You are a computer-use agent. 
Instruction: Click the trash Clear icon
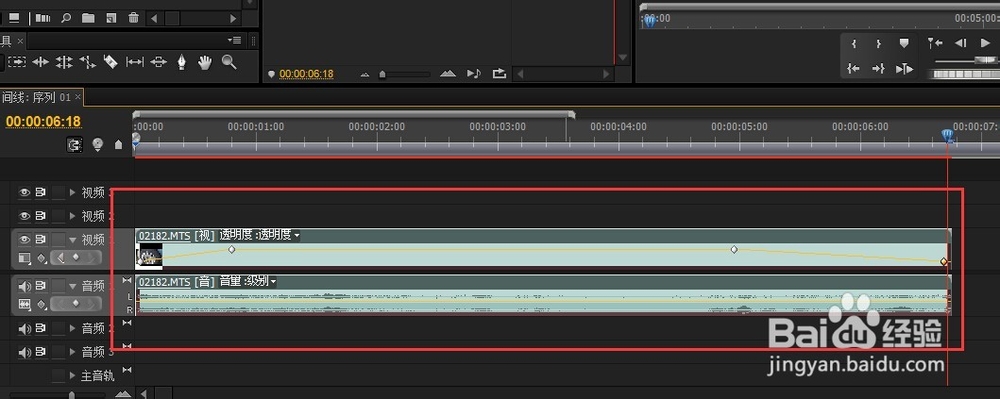tap(133, 18)
